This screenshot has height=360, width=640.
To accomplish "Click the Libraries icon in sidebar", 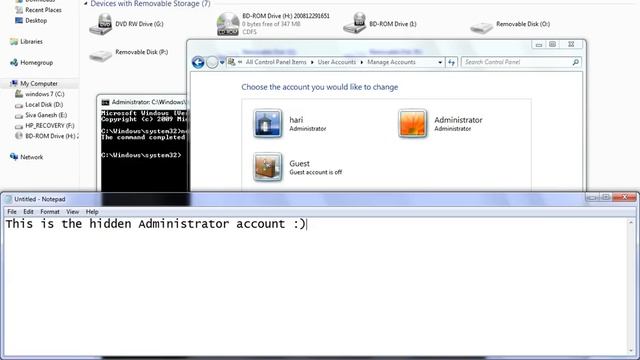I will click(14, 42).
